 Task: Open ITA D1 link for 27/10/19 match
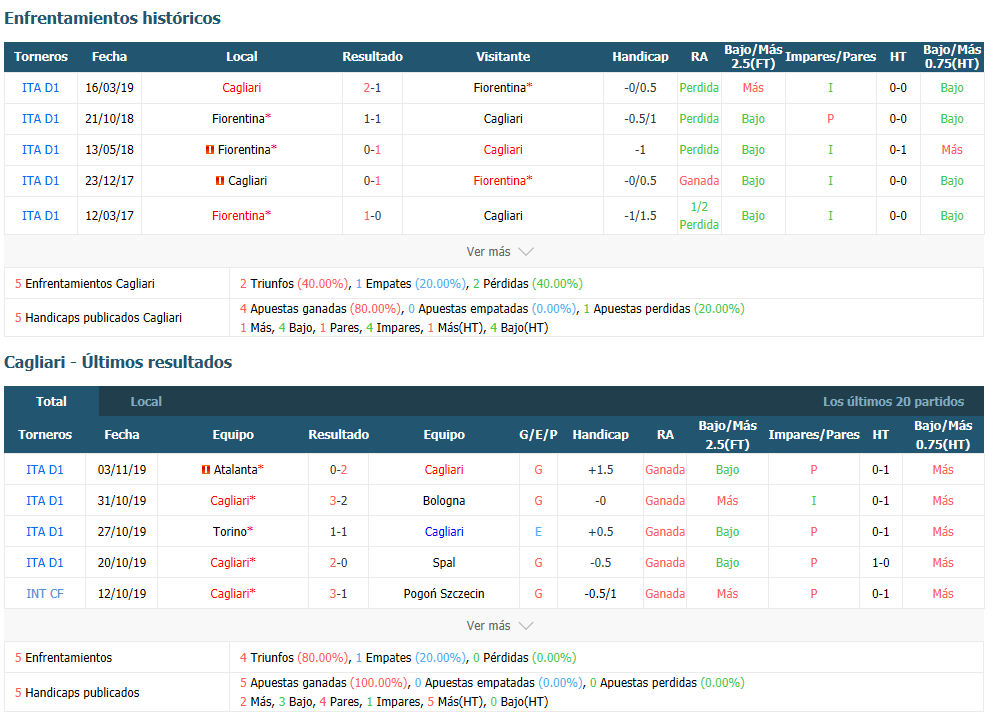coord(45,531)
